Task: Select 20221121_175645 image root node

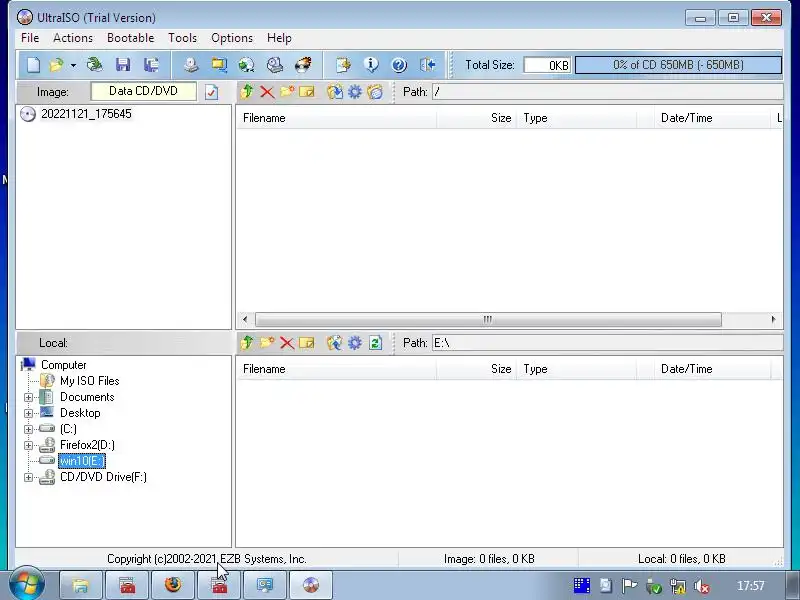Action: (86, 114)
